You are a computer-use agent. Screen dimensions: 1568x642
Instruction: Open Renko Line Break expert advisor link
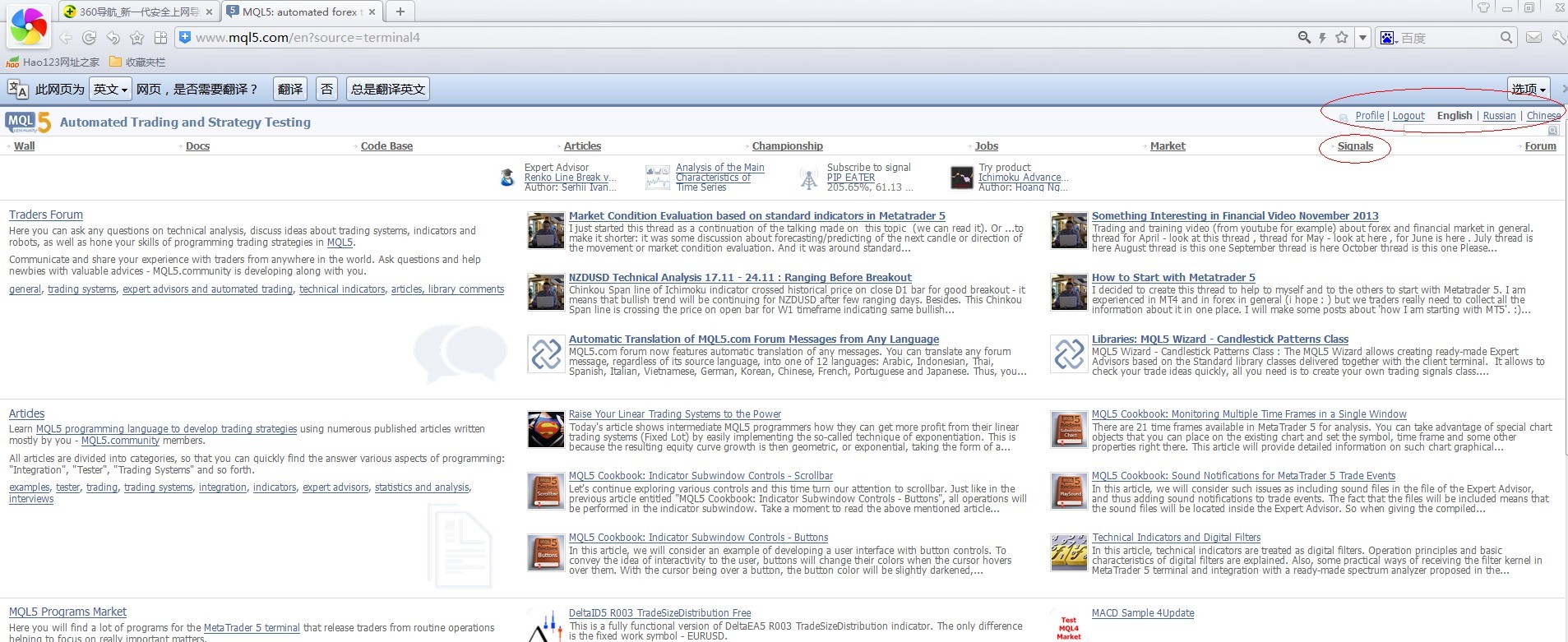coord(570,178)
